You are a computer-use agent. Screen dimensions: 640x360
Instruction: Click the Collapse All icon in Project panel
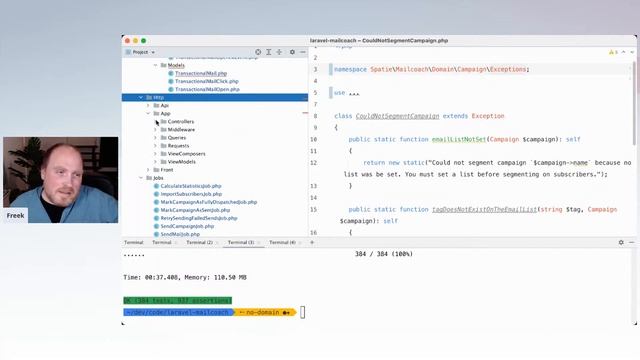point(279,52)
